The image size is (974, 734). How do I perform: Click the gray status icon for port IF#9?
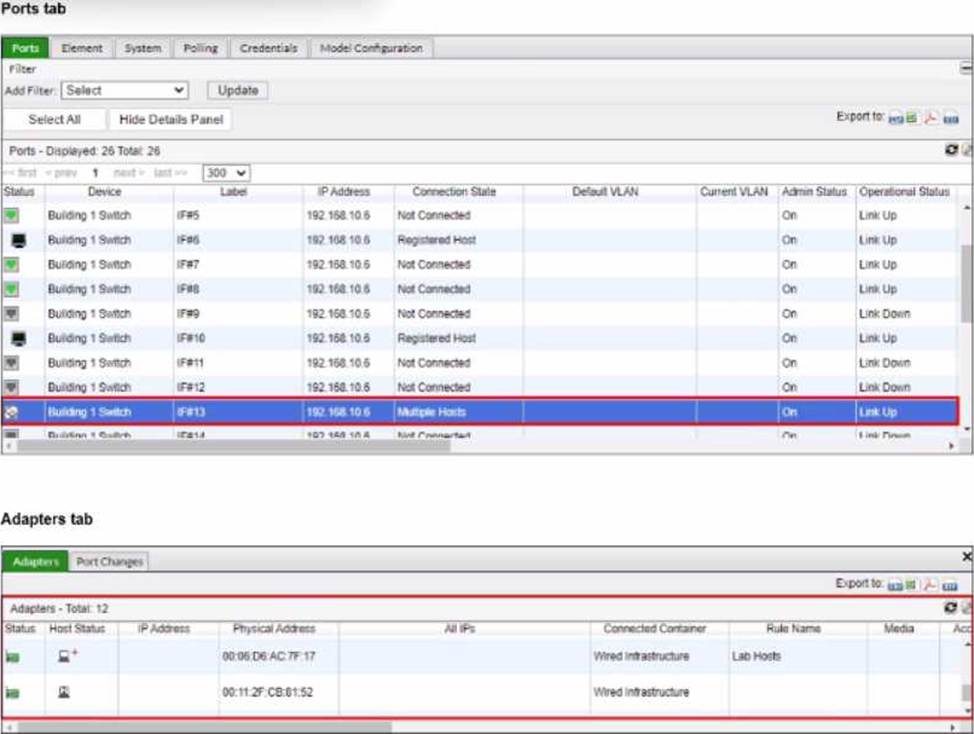[x=12, y=314]
